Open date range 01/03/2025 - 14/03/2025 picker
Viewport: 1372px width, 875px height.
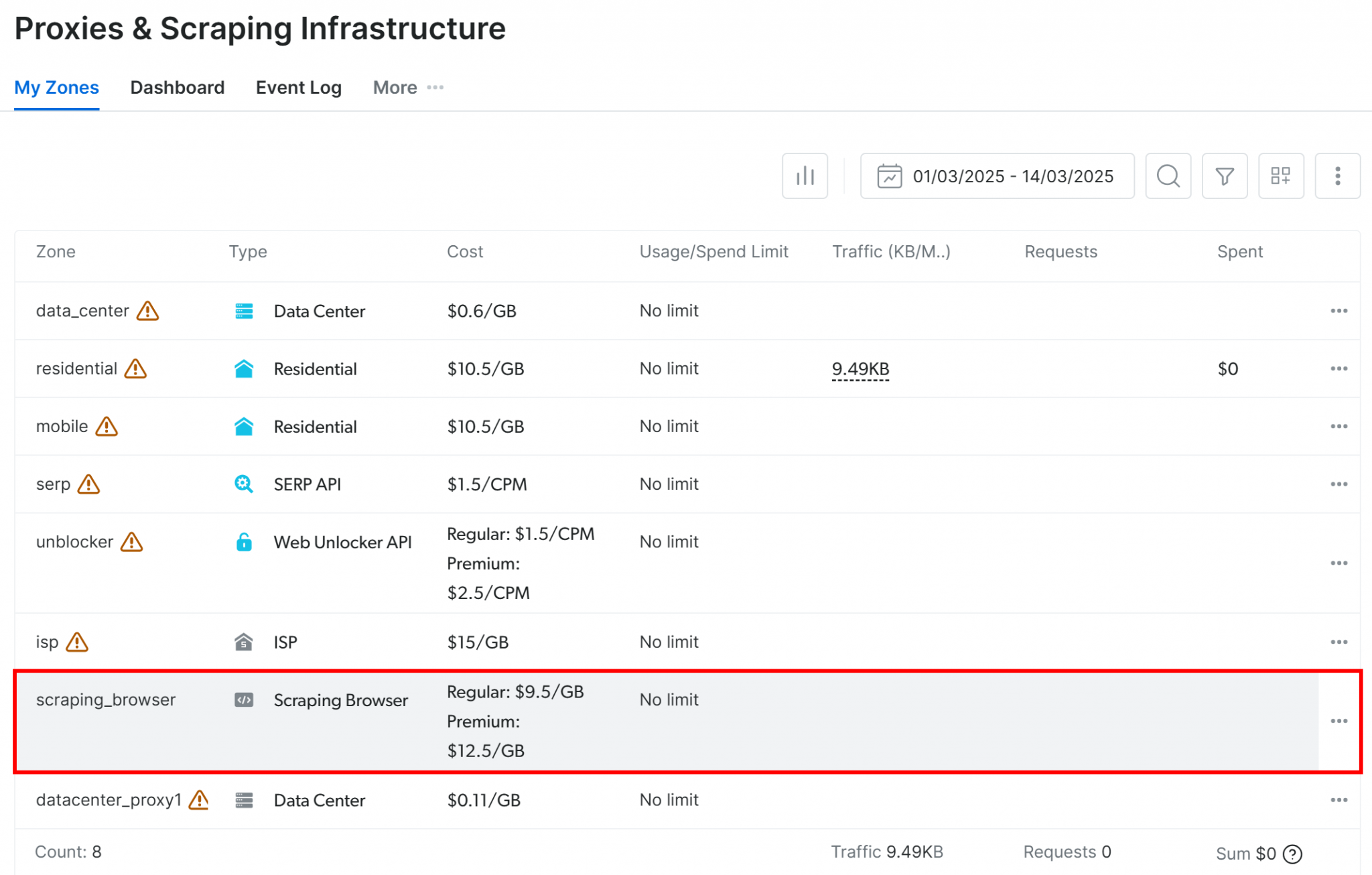point(997,176)
